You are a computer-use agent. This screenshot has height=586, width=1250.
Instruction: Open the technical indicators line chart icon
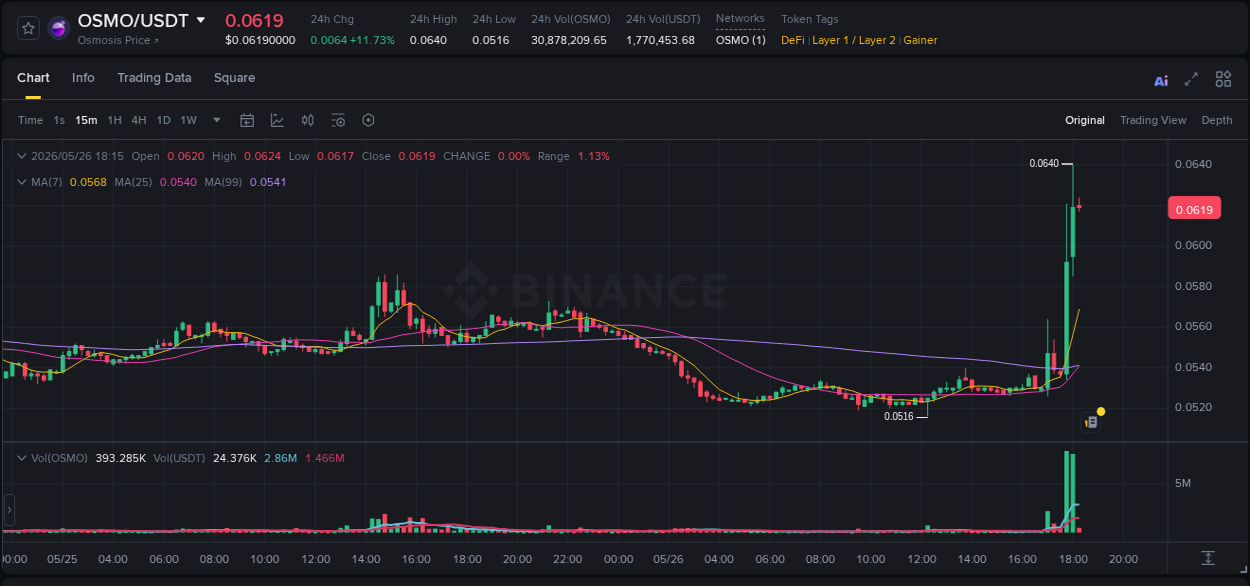277,120
